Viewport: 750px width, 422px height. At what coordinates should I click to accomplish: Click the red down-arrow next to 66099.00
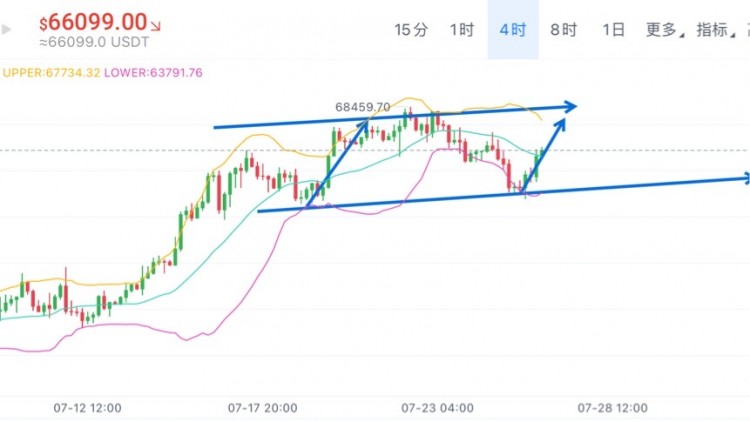[x=157, y=23]
